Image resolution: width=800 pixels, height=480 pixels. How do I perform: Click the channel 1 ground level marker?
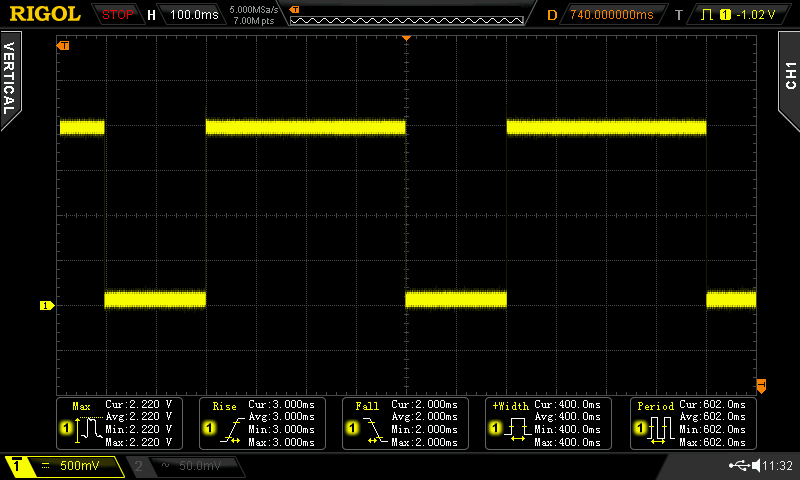45,305
